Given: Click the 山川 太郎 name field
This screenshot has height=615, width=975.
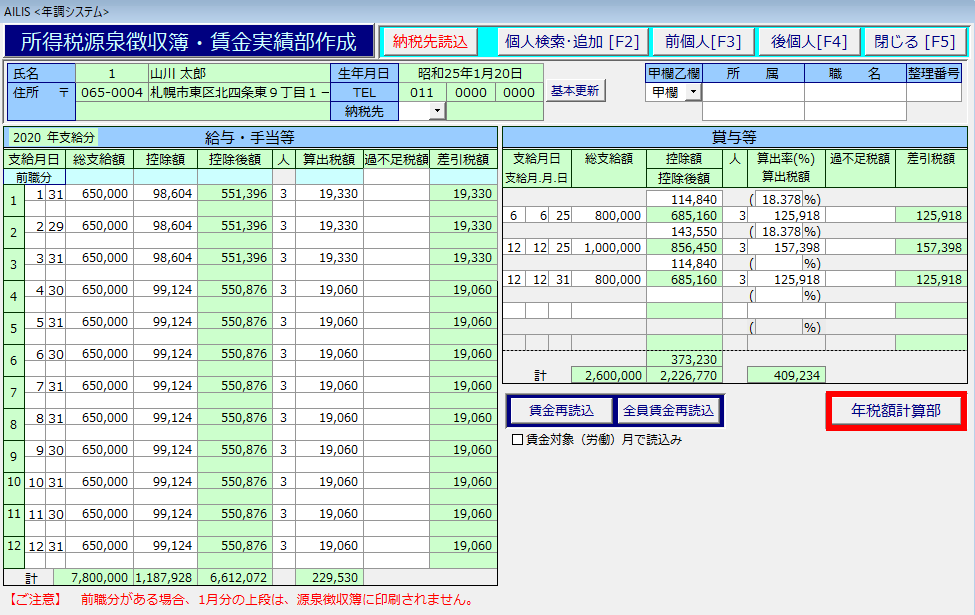Looking at the screenshot, I should coord(238,73).
